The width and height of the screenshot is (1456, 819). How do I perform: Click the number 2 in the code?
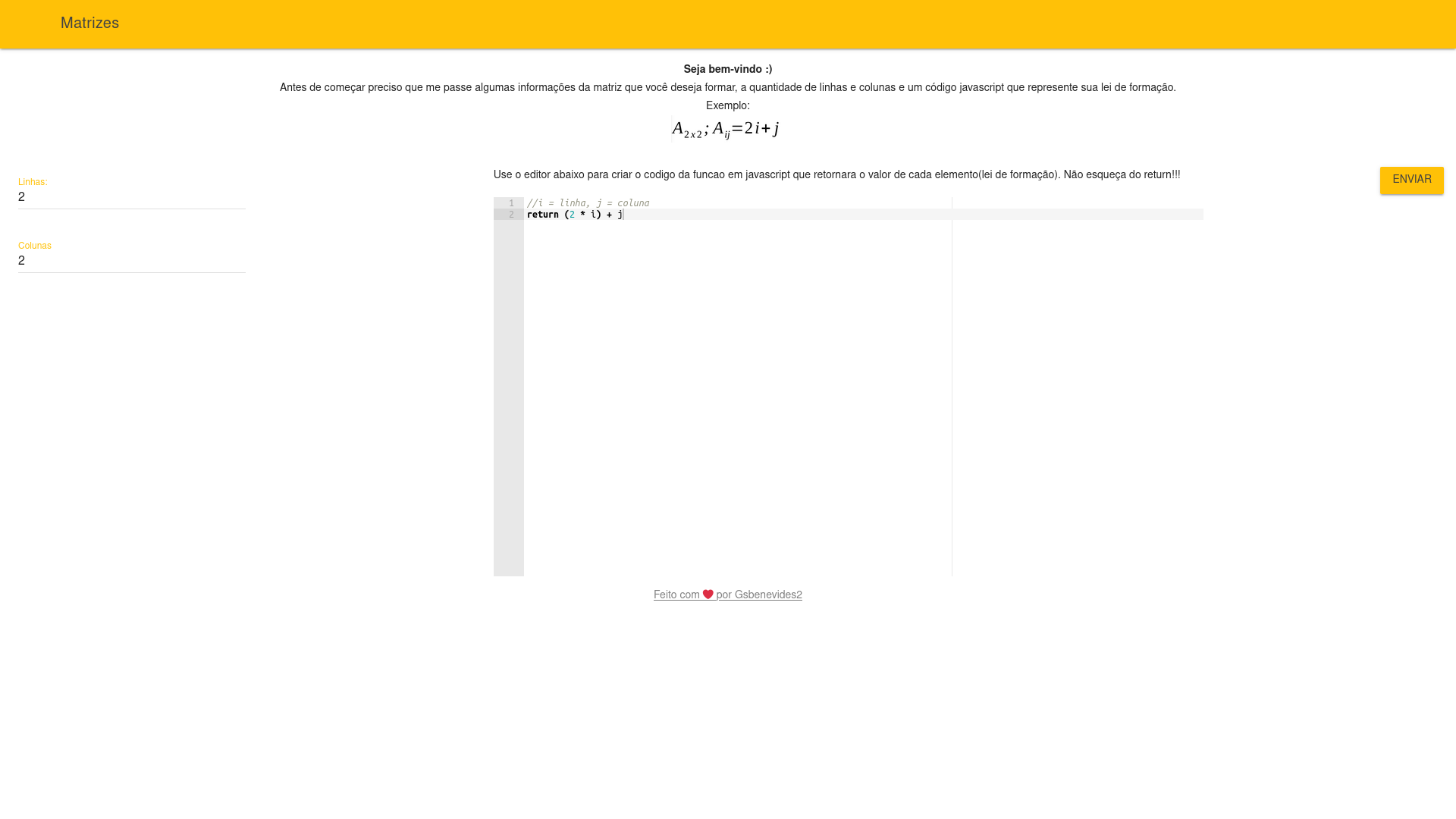click(572, 215)
